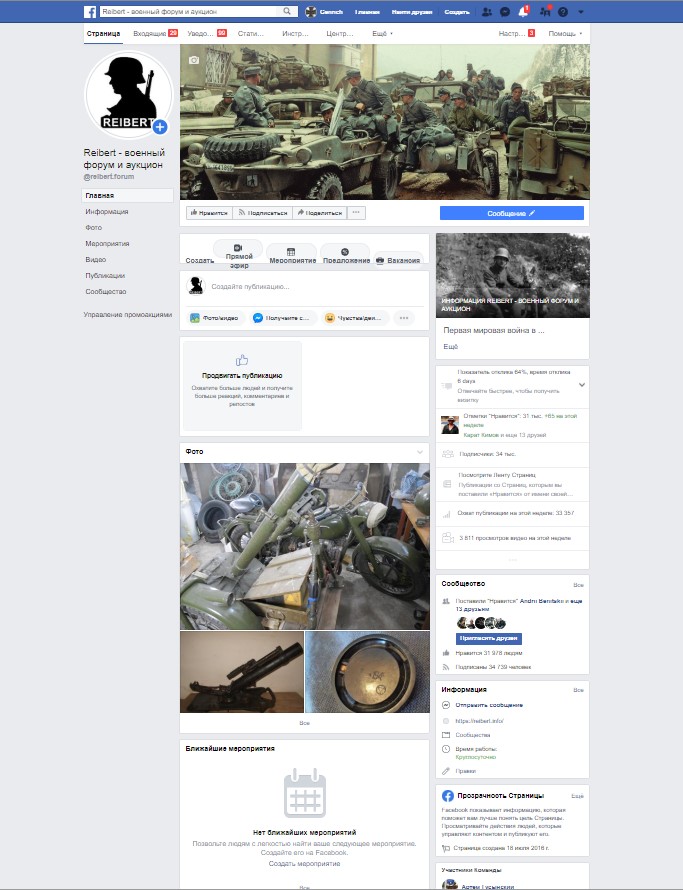Screen dimensions: 683x890
Task: Click Ещё in Прозрачность Страницы panel
Action: (x=577, y=796)
